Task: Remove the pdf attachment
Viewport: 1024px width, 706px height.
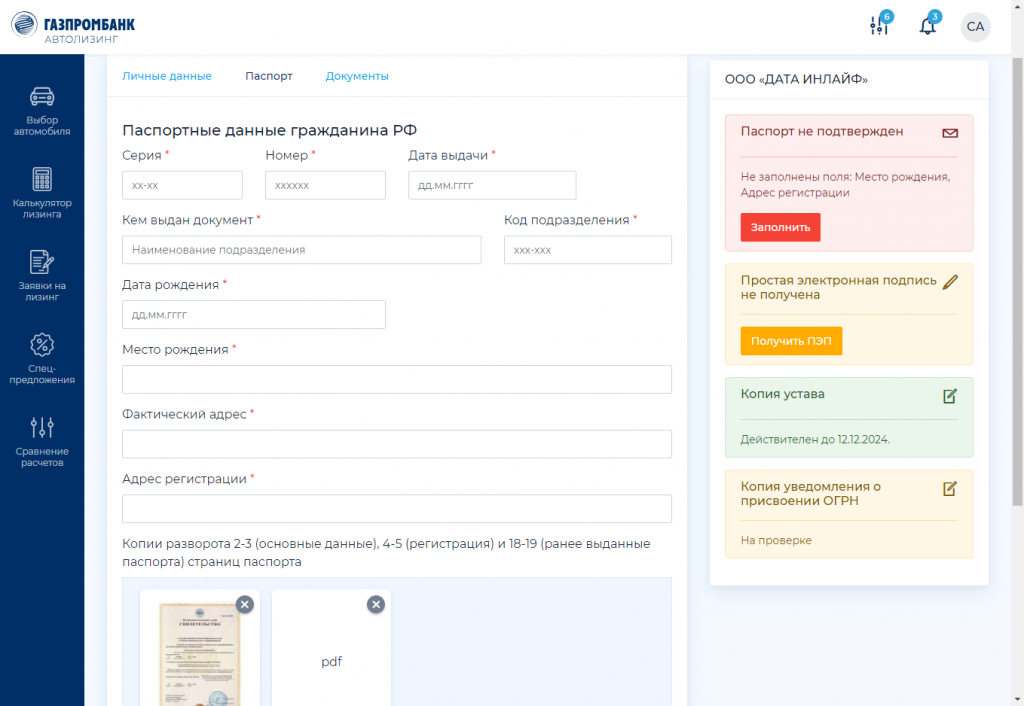Action: pos(376,604)
